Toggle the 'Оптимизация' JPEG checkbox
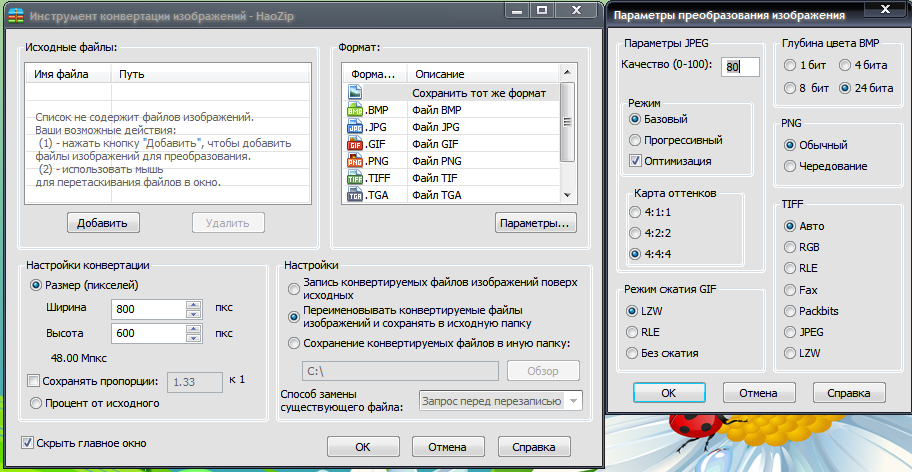This screenshot has height=472, width=912. (635, 161)
